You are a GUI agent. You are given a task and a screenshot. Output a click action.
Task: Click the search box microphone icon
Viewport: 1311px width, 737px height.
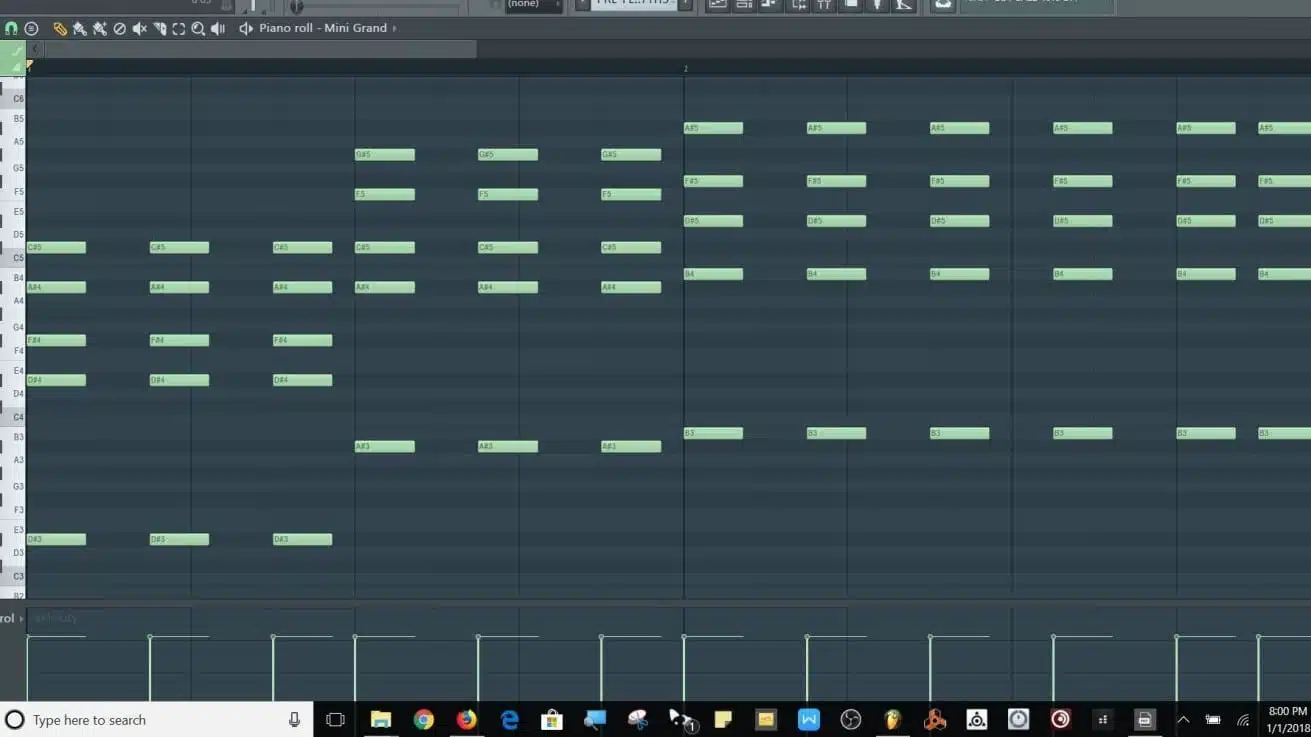point(294,720)
